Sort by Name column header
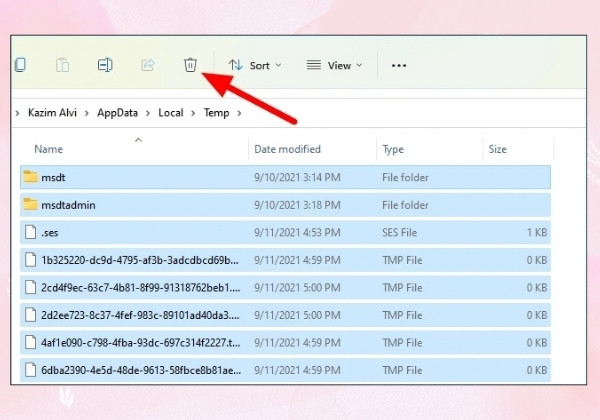The height and width of the screenshot is (420, 600). pos(49,149)
